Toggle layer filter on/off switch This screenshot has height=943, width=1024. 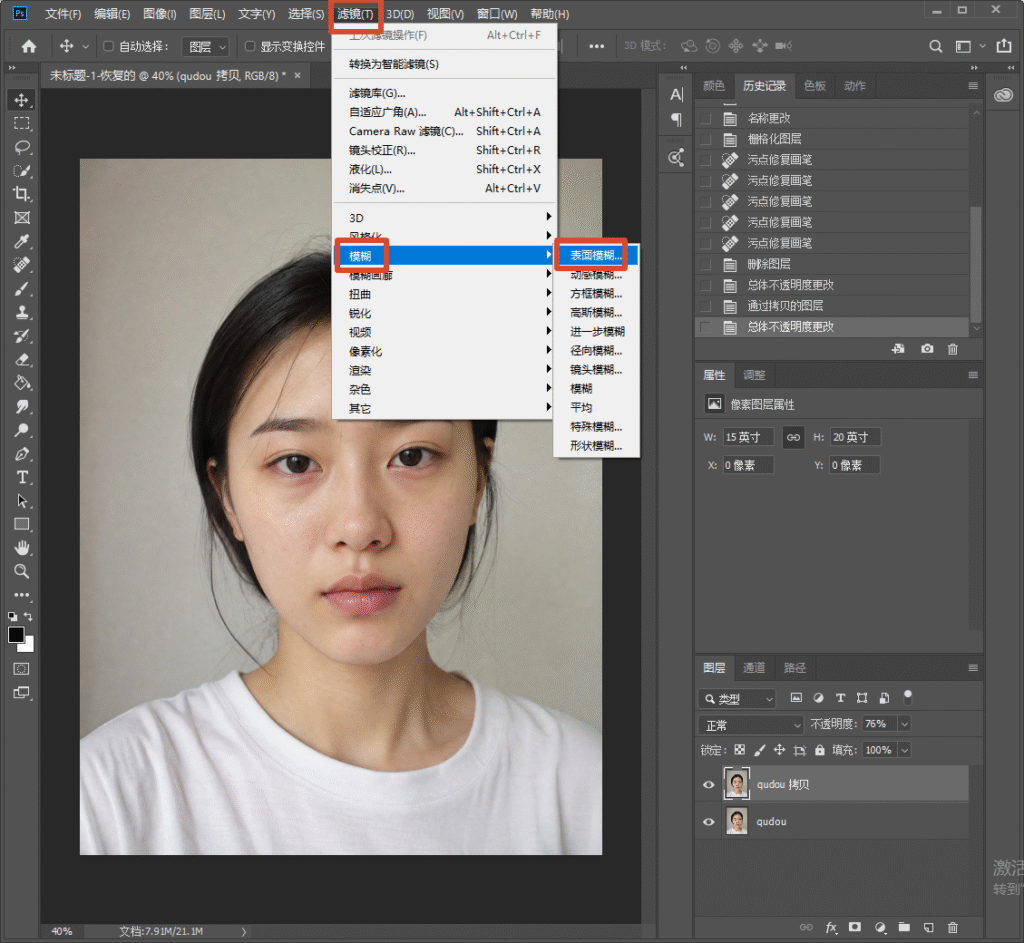pyautogui.click(x=907, y=697)
